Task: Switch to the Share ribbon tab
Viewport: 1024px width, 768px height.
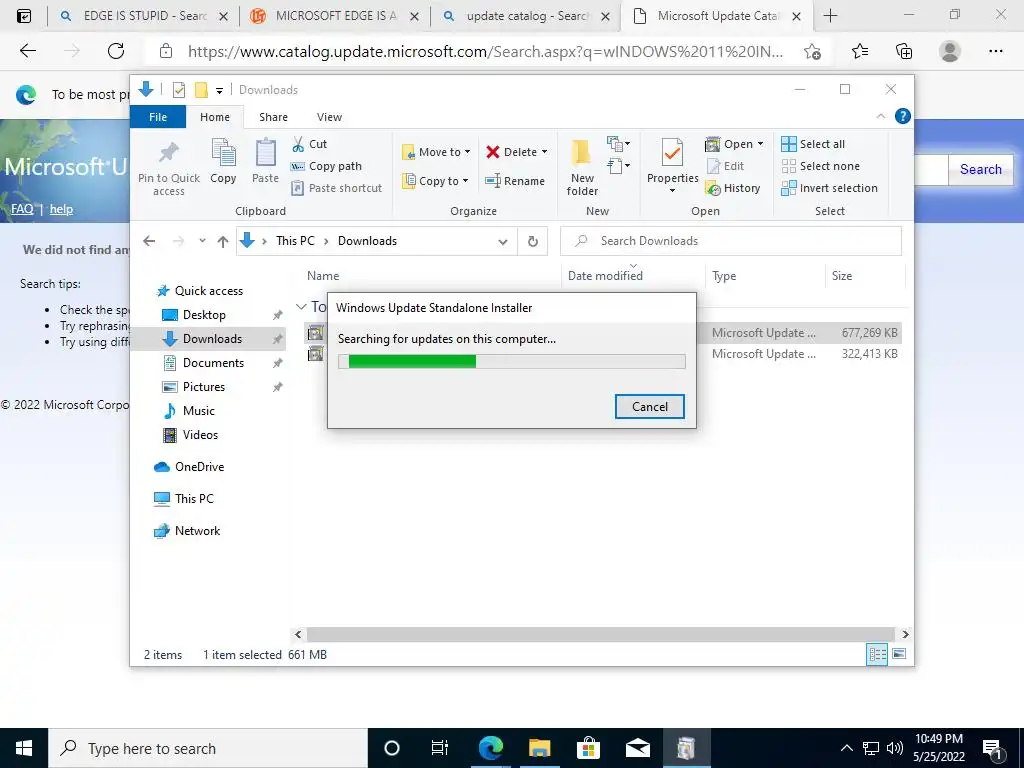Action: pyautogui.click(x=273, y=117)
